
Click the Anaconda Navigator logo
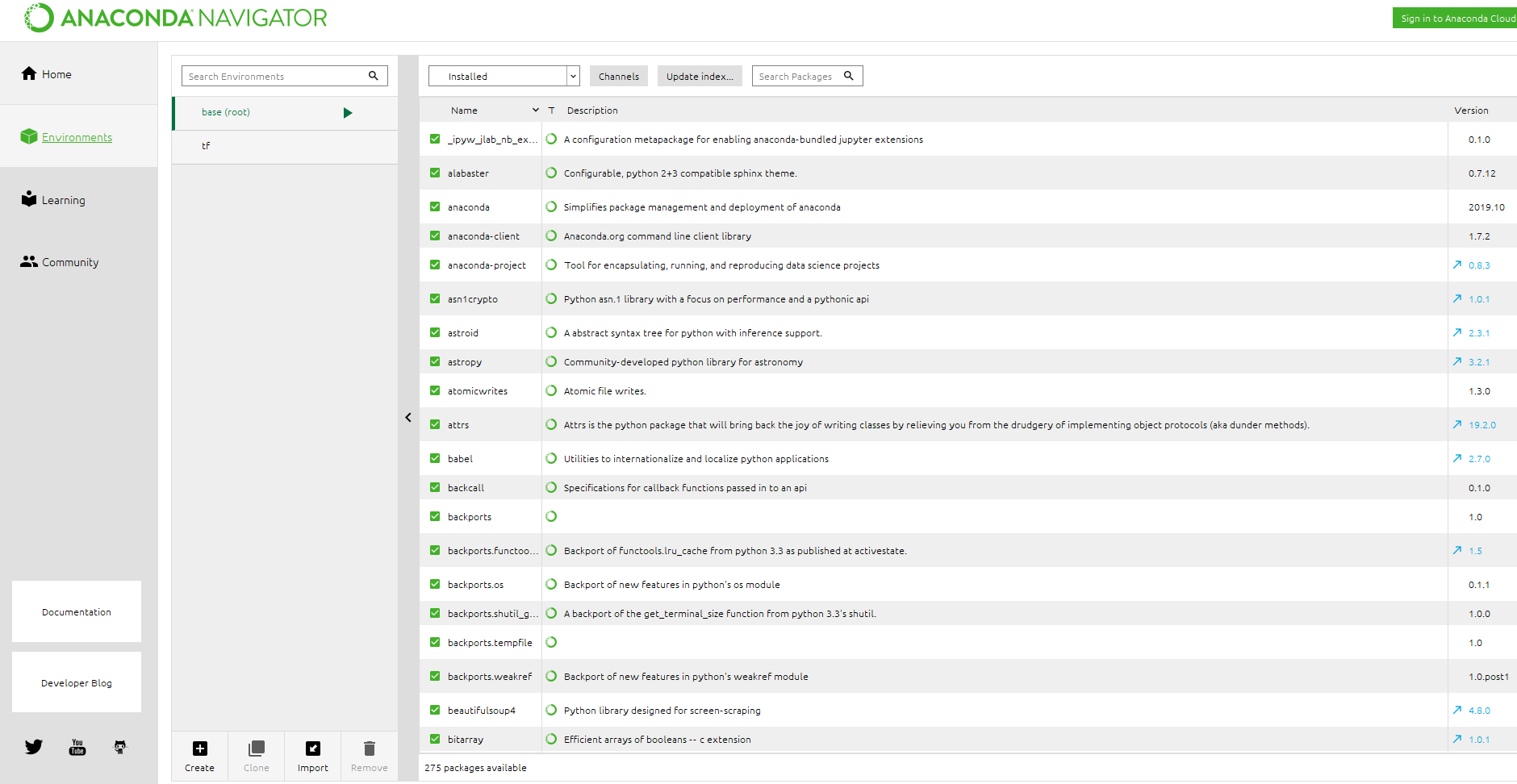[176, 18]
